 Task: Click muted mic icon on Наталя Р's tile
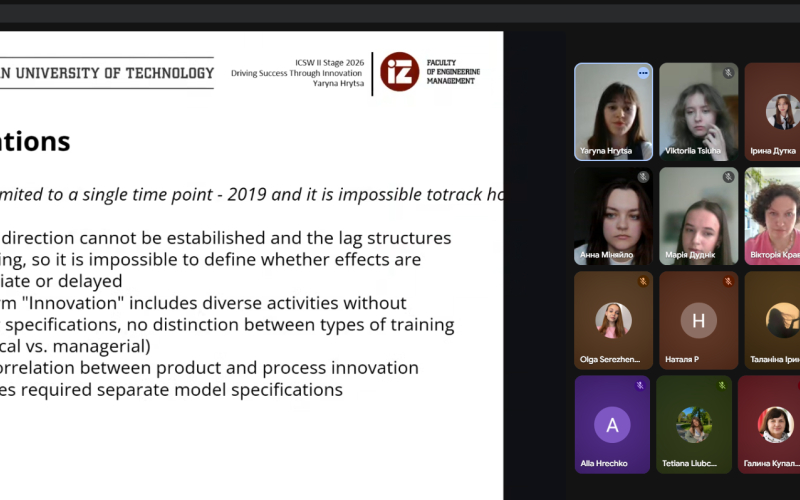pos(728,281)
